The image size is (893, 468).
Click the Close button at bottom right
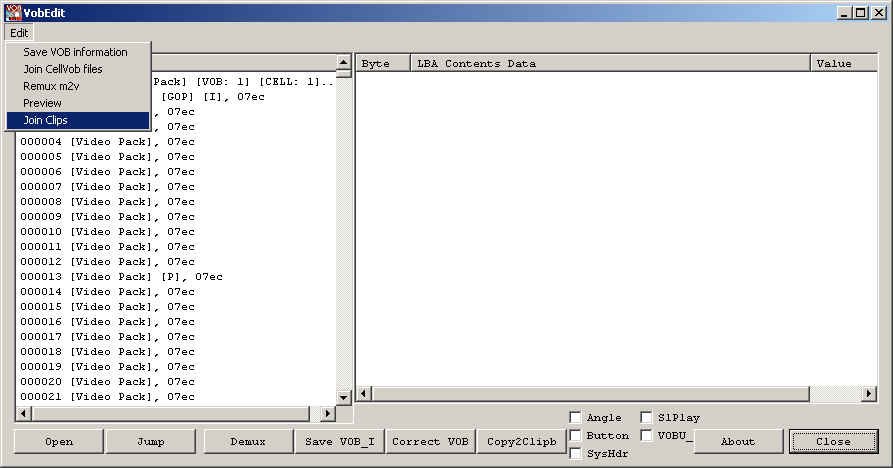833,441
